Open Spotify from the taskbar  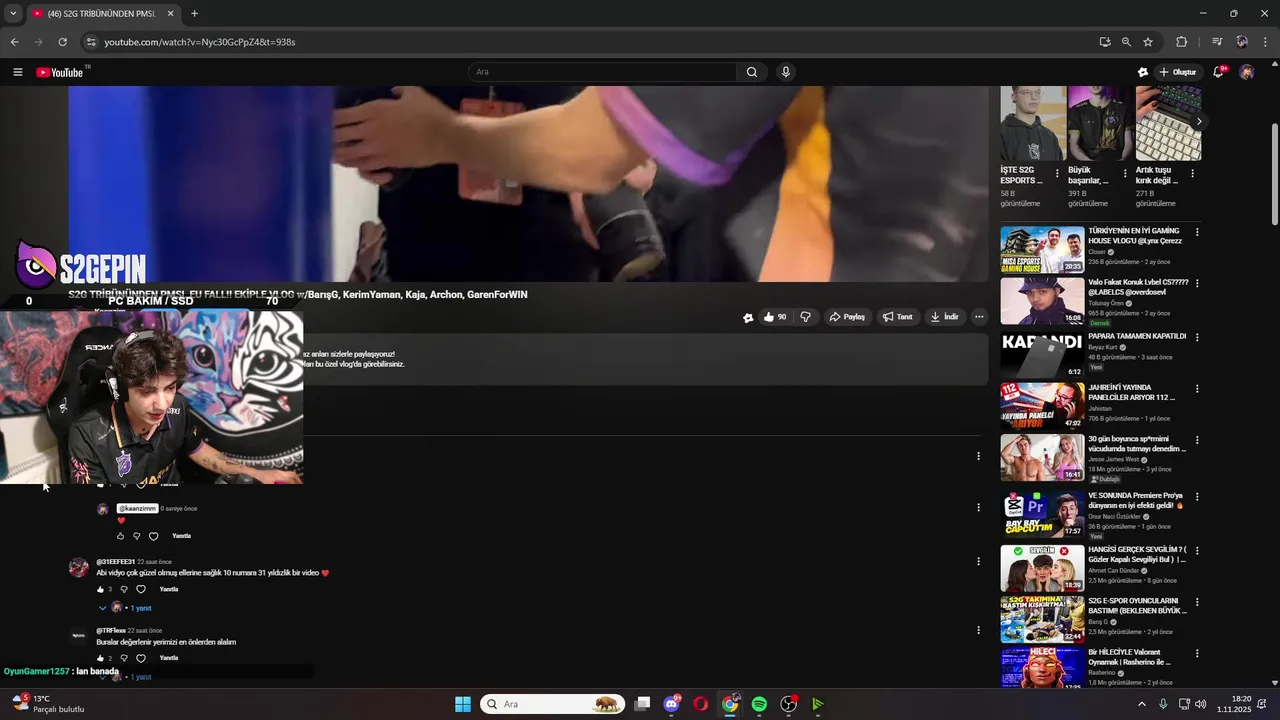(x=759, y=704)
